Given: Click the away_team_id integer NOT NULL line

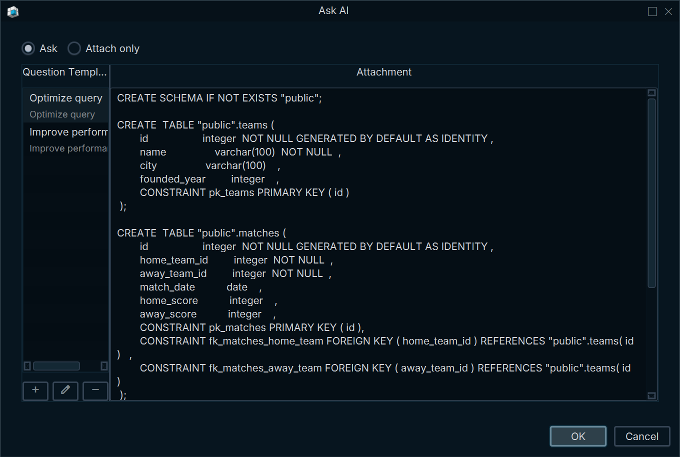Looking at the screenshot, I should click(x=235, y=273).
